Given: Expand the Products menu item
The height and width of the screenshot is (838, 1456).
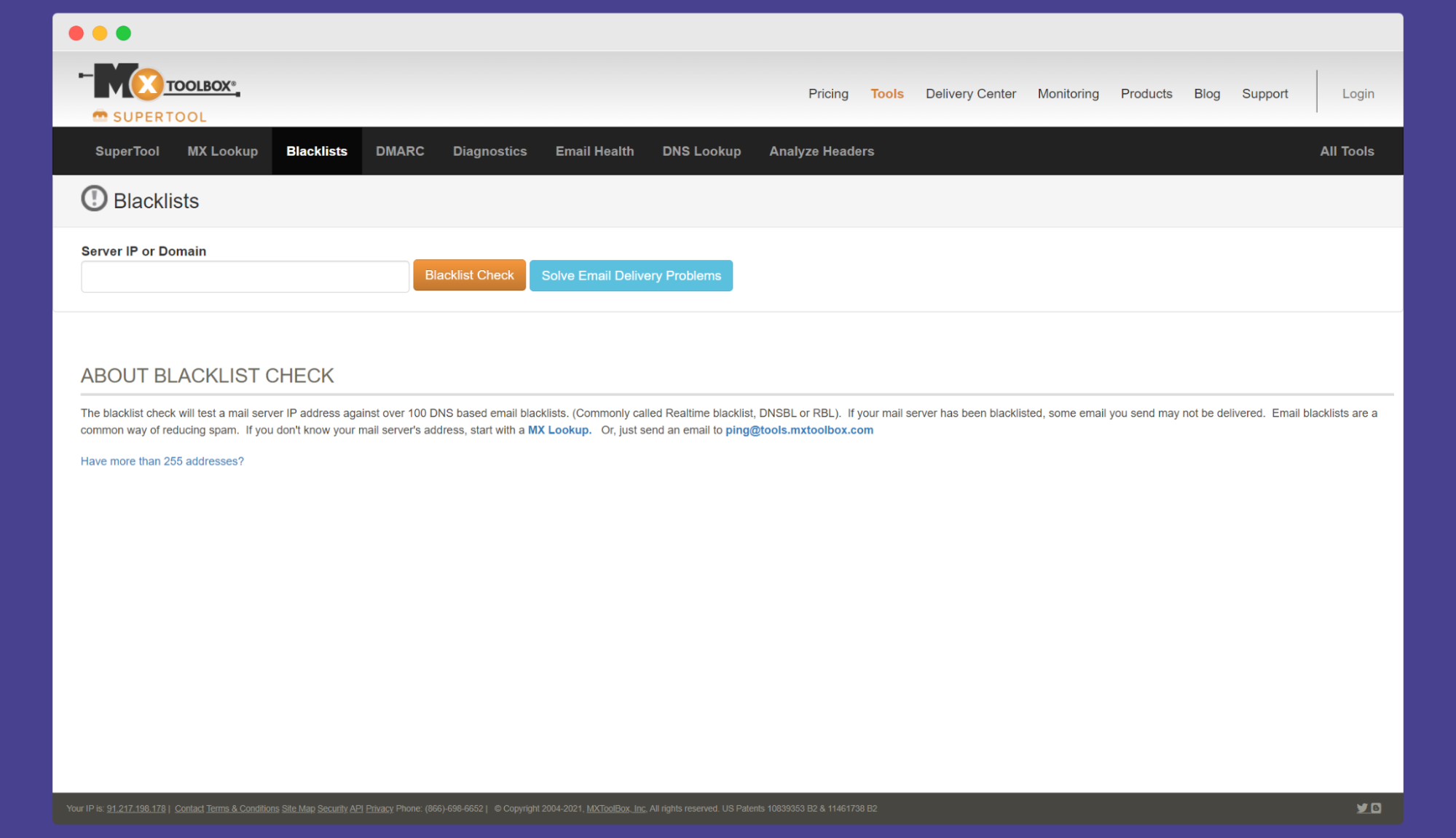Looking at the screenshot, I should [x=1146, y=93].
